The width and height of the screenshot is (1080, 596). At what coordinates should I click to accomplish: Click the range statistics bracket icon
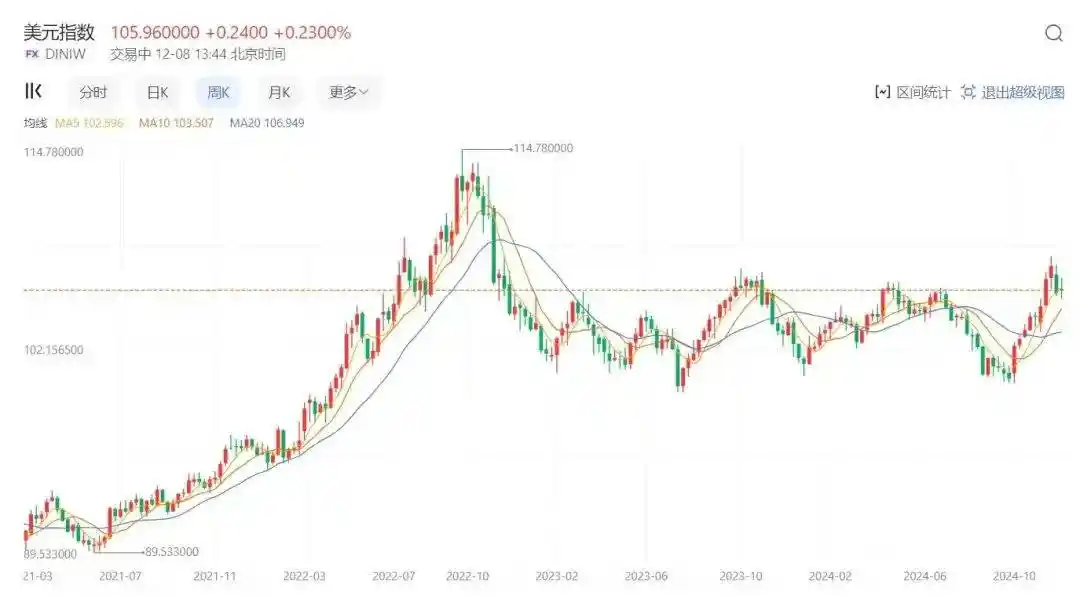(882, 92)
